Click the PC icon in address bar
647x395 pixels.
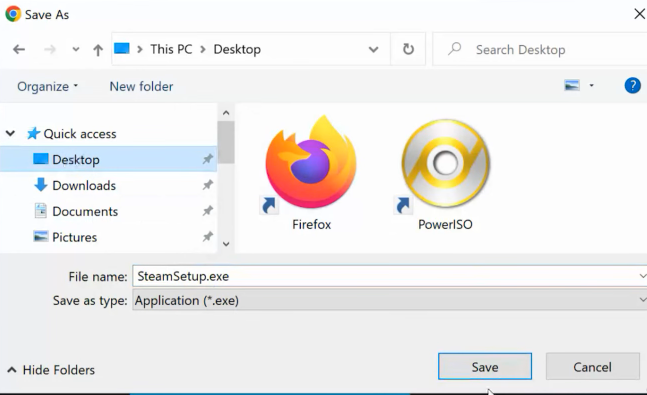122,49
